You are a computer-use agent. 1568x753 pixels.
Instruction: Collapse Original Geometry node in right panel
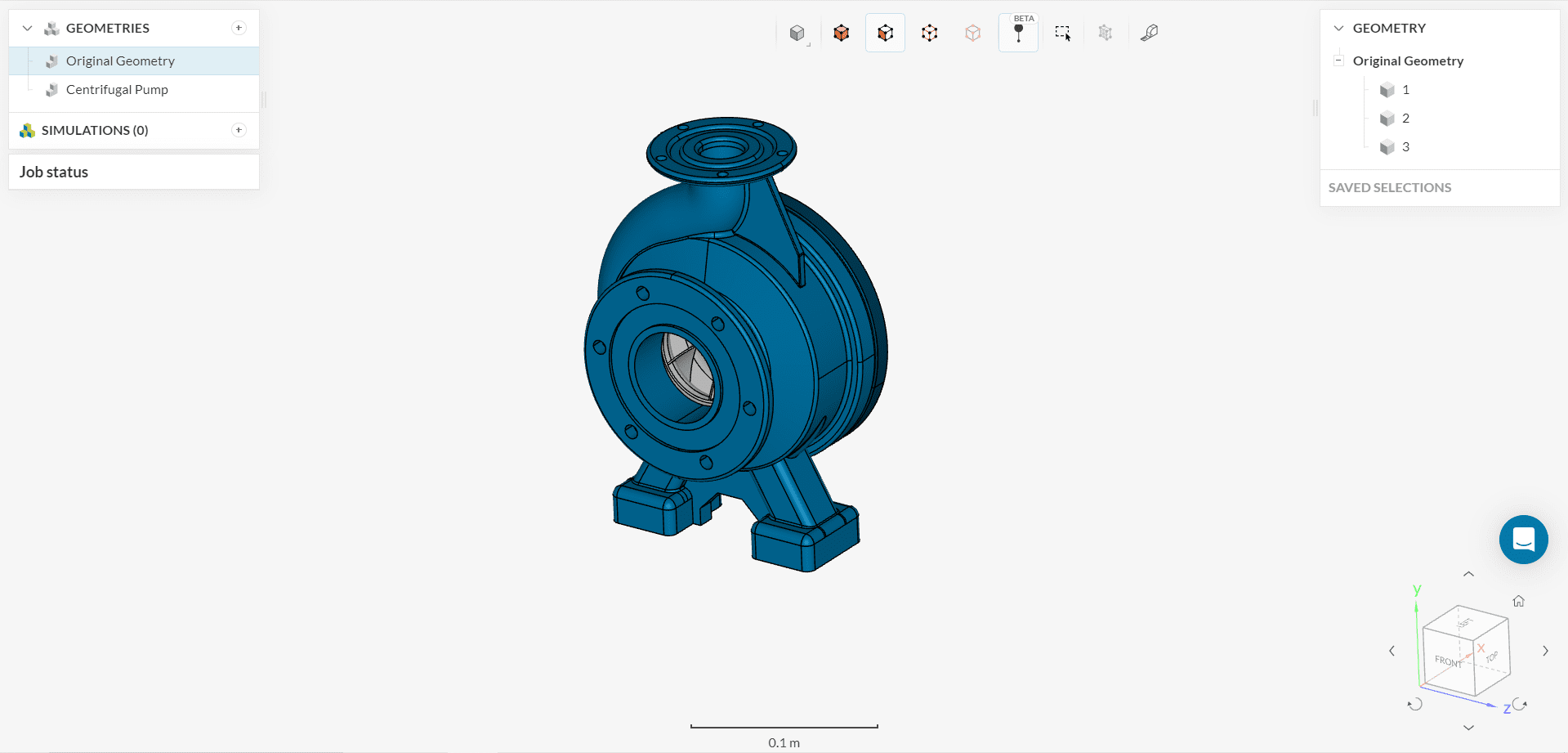point(1338,61)
